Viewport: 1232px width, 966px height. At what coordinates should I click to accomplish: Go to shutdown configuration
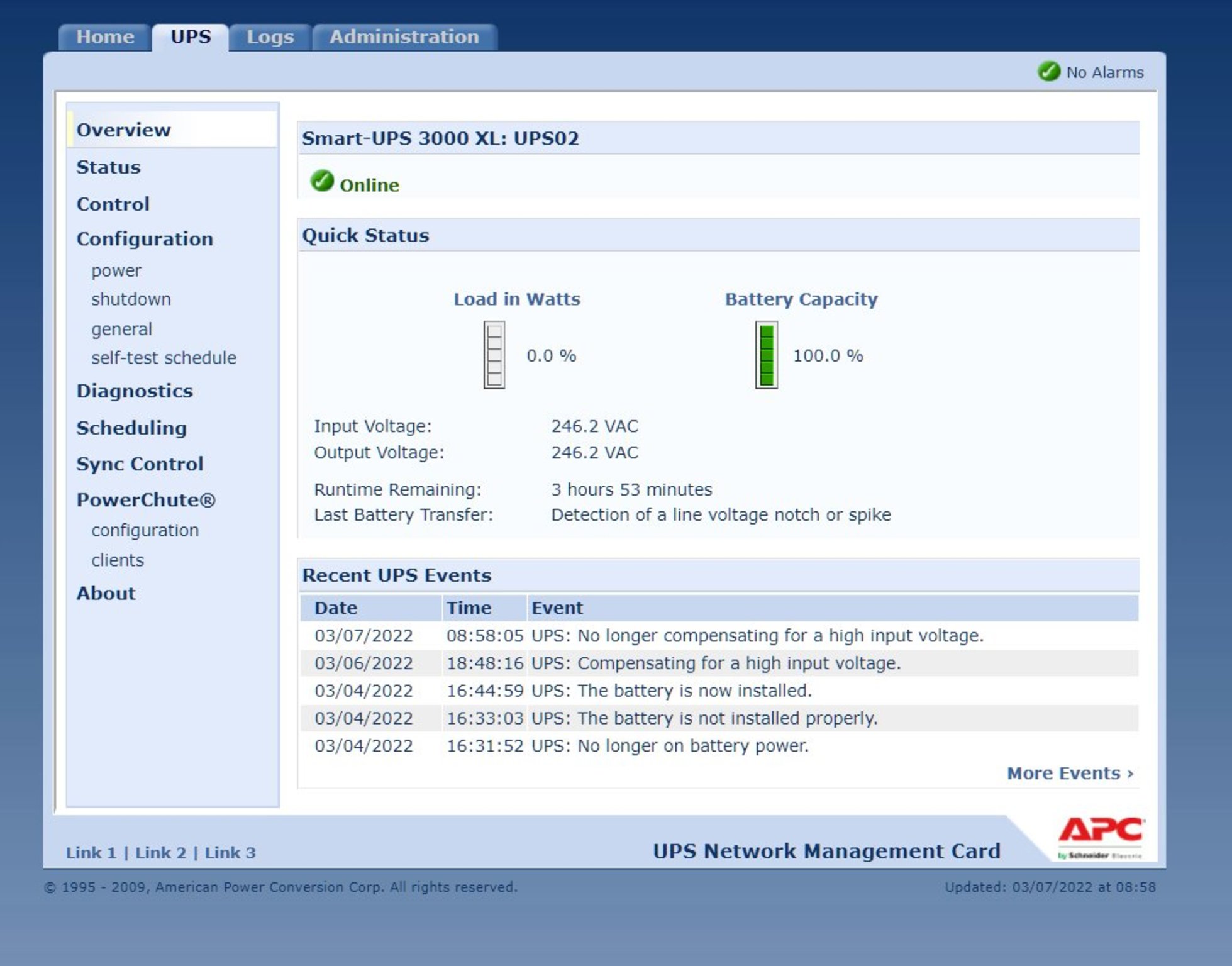pos(131,299)
